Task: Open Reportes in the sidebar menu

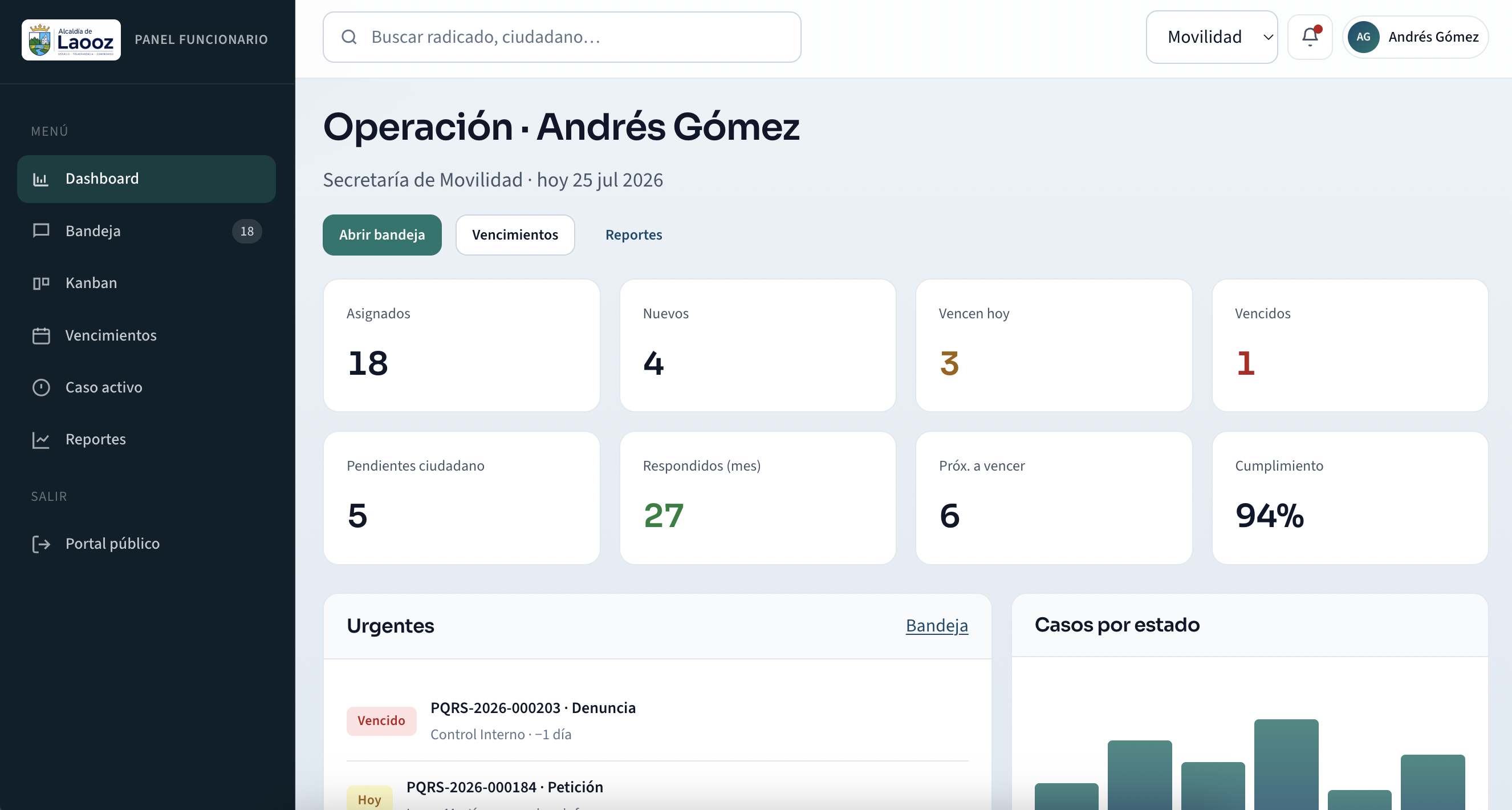Action: click(146, 439)
